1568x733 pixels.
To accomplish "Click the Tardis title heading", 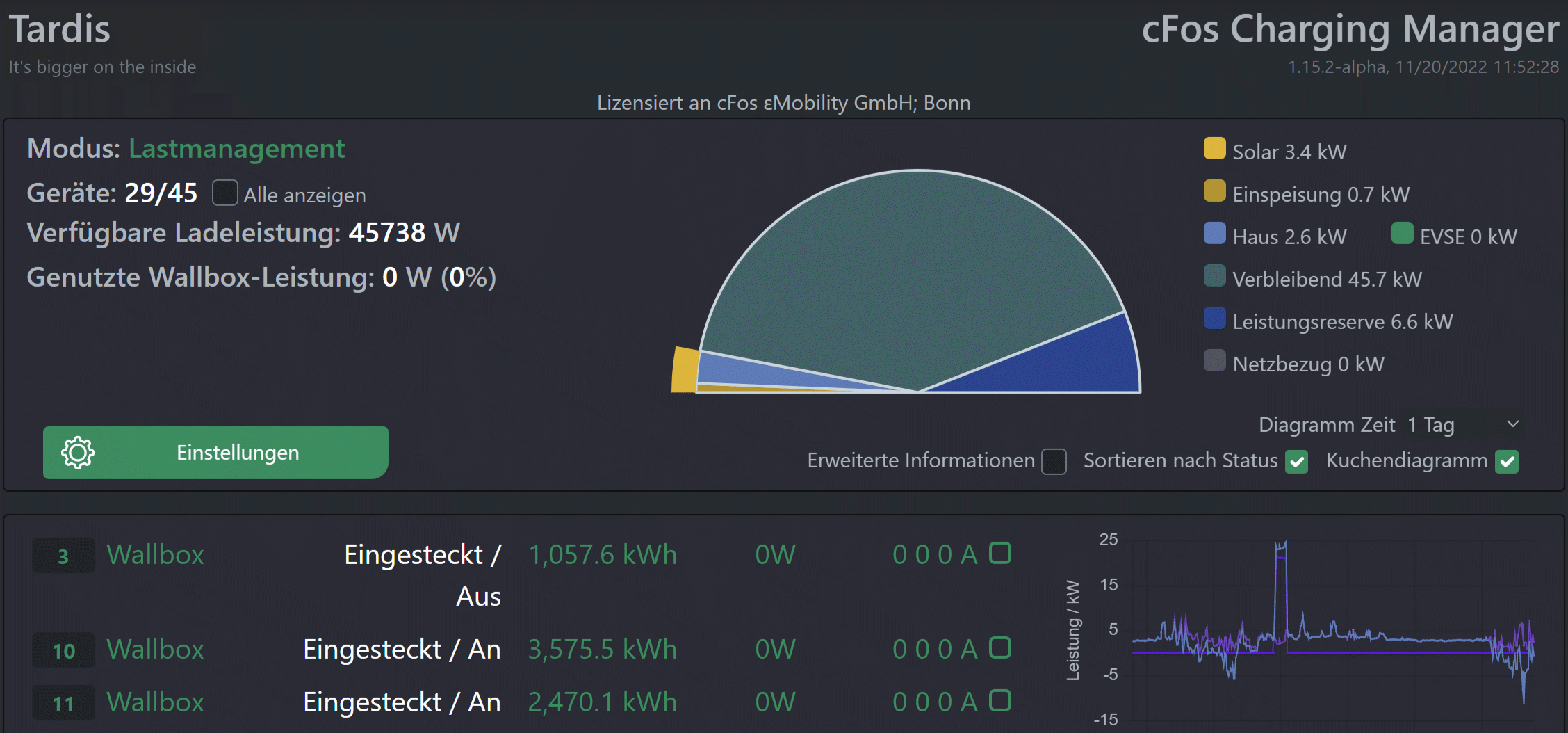I will [x=59, y=29].
